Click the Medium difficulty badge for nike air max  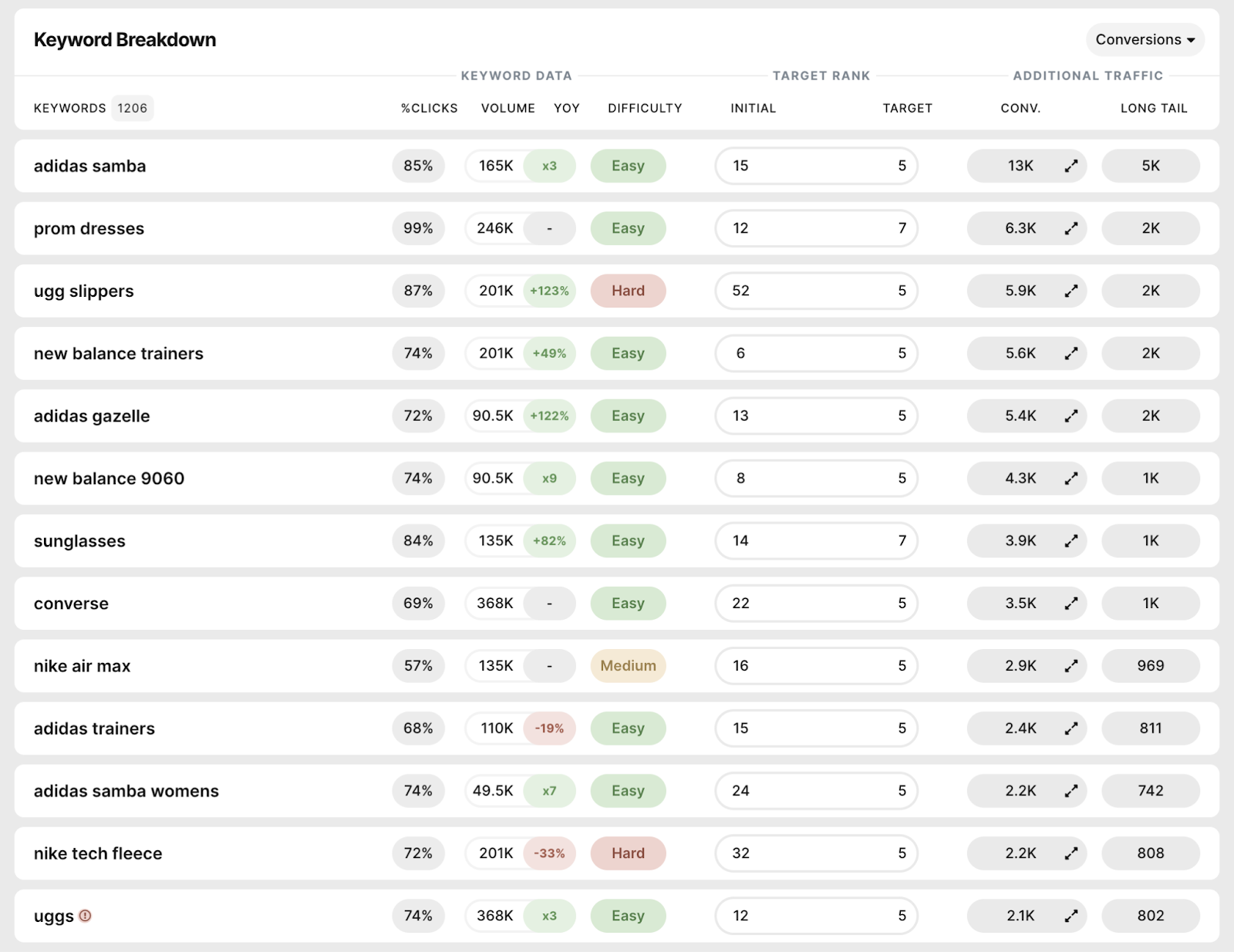tap(628, 665)
